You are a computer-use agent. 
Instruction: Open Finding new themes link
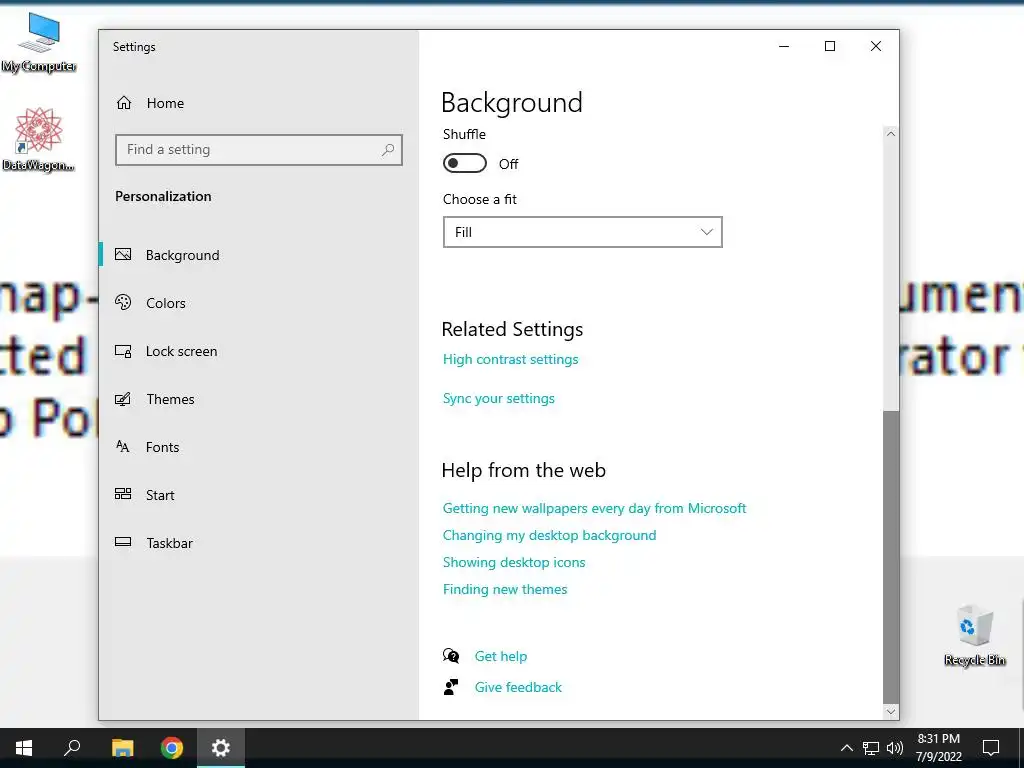point(505,589)
